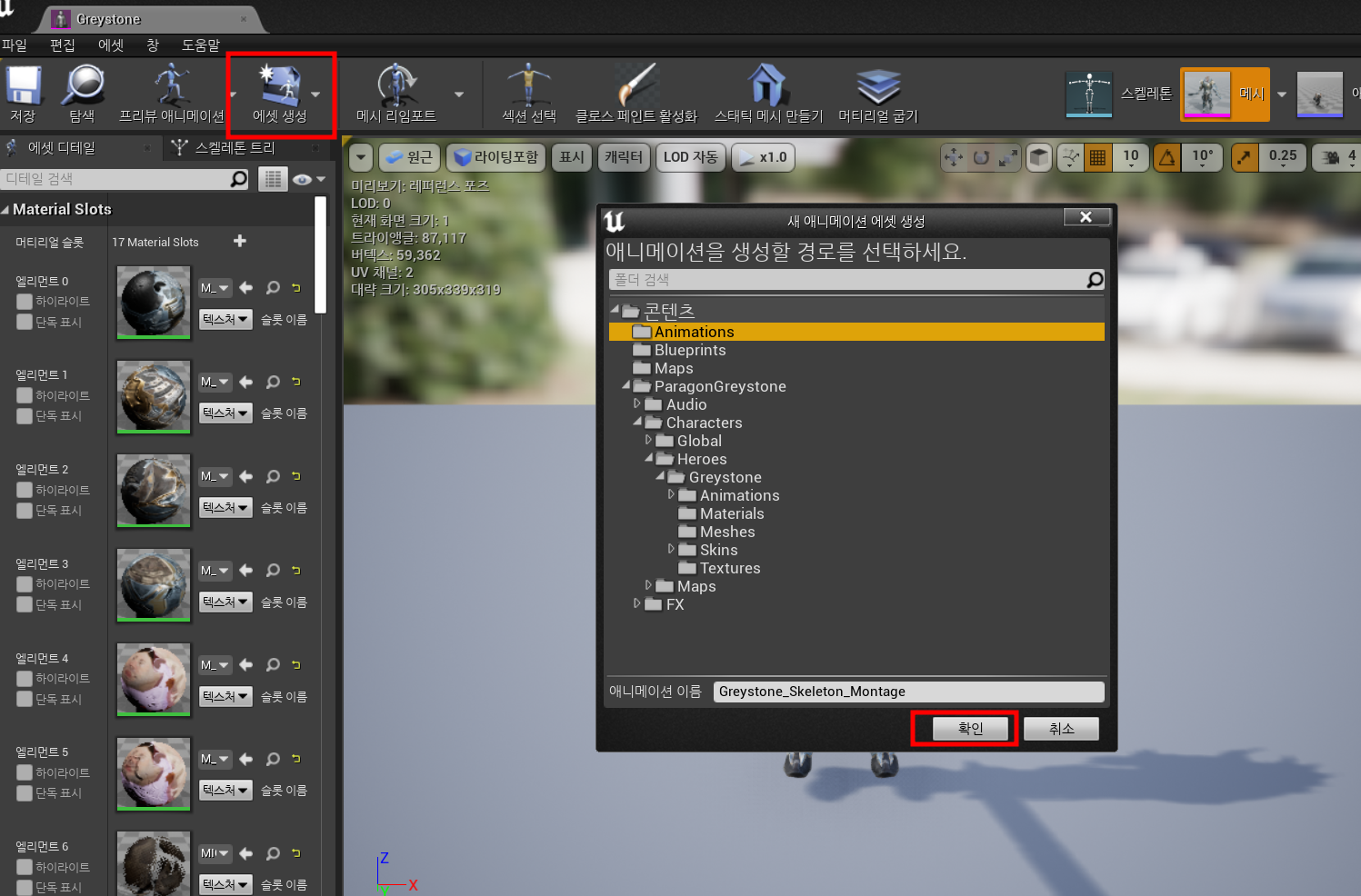Open 캐릭터 viewport menu button

624,157
